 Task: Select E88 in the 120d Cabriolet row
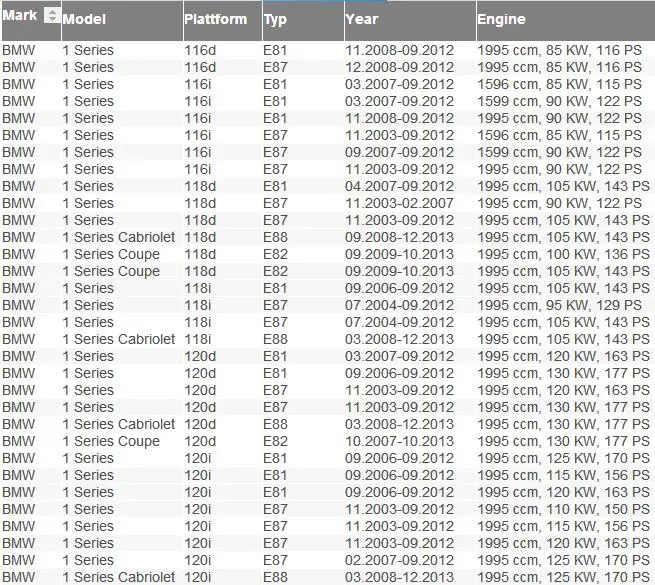pos(275,424)
